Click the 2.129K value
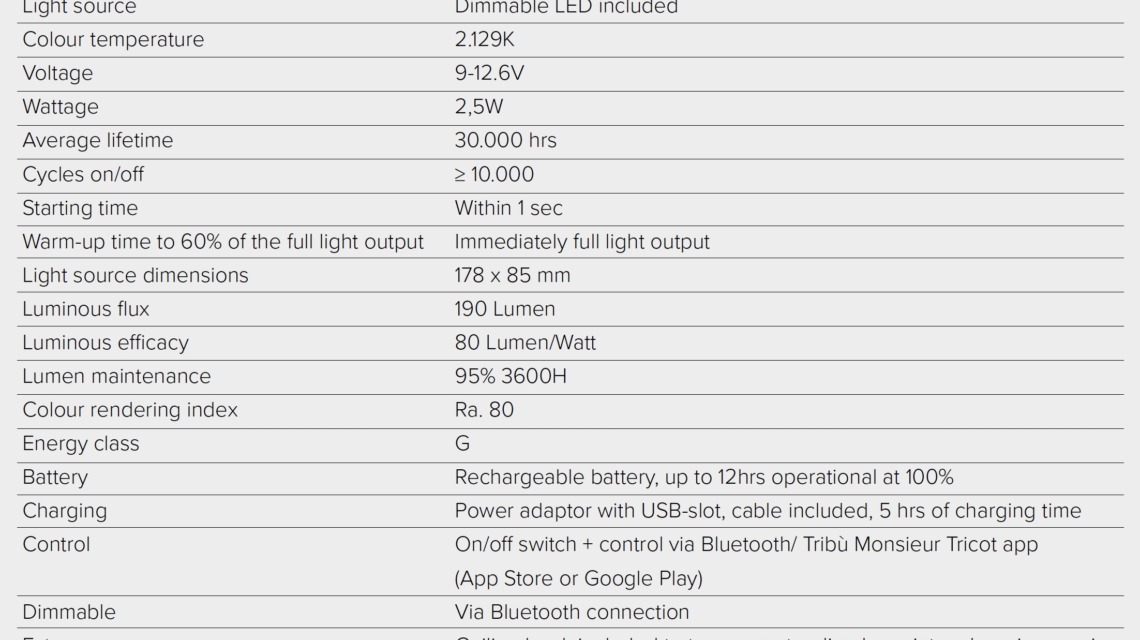 click(484, 40)
